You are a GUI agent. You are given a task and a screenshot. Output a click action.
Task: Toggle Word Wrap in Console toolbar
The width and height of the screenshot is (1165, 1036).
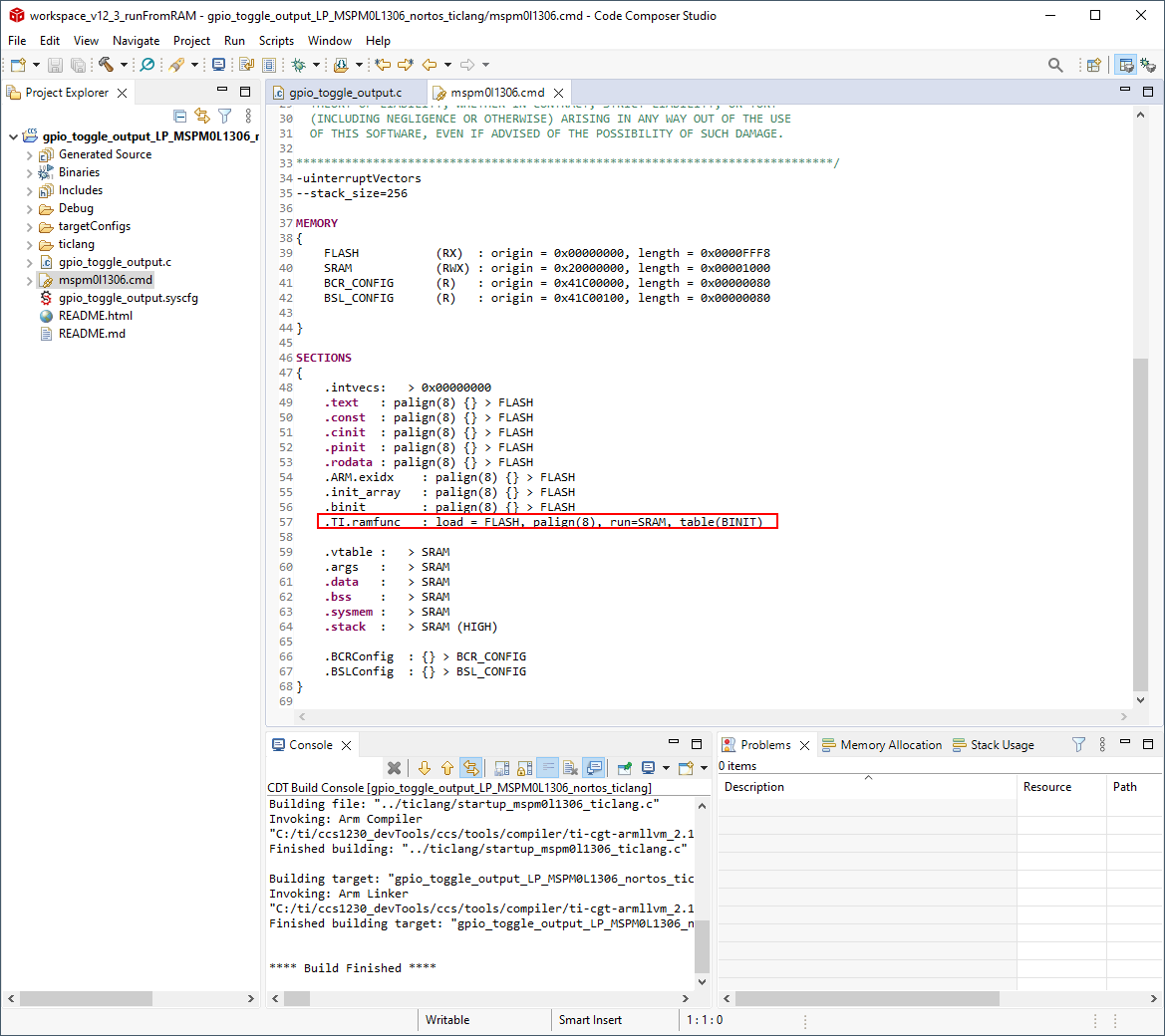[x=547, y=768]
